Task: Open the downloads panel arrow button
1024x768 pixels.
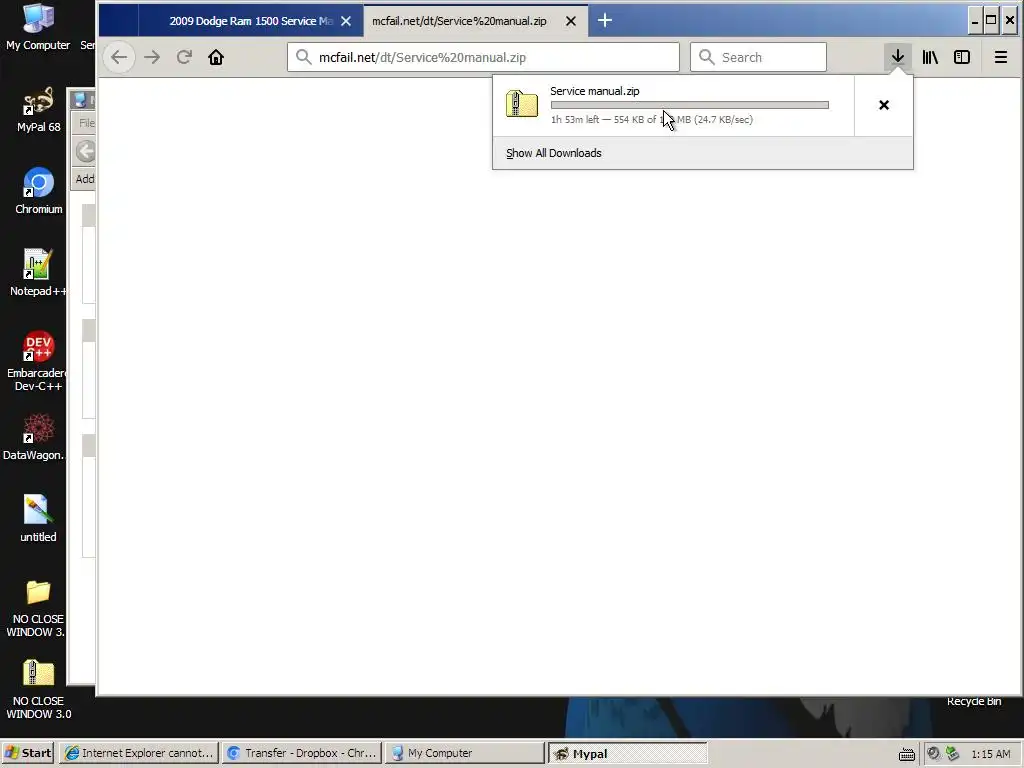Action: point(898,57)
